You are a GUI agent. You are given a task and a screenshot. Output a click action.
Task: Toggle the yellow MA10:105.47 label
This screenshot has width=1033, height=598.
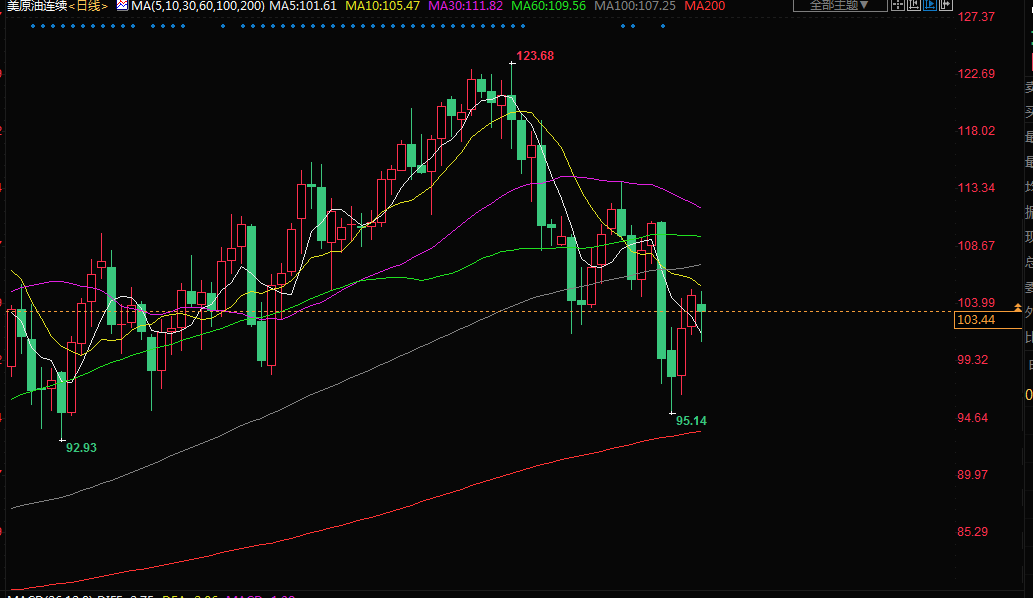pos(383,6)
